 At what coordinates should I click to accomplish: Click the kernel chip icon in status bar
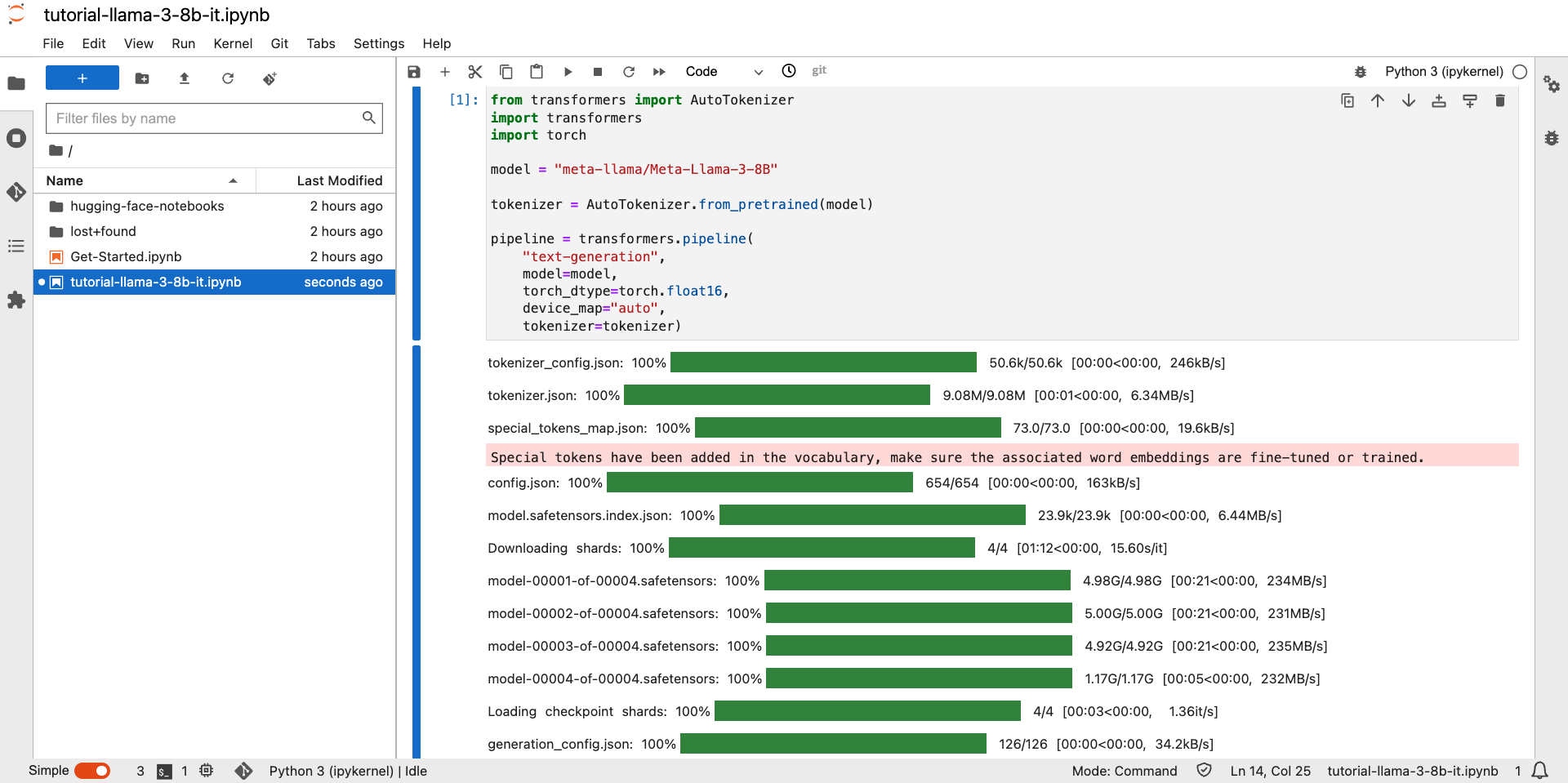tap(206, 770)
